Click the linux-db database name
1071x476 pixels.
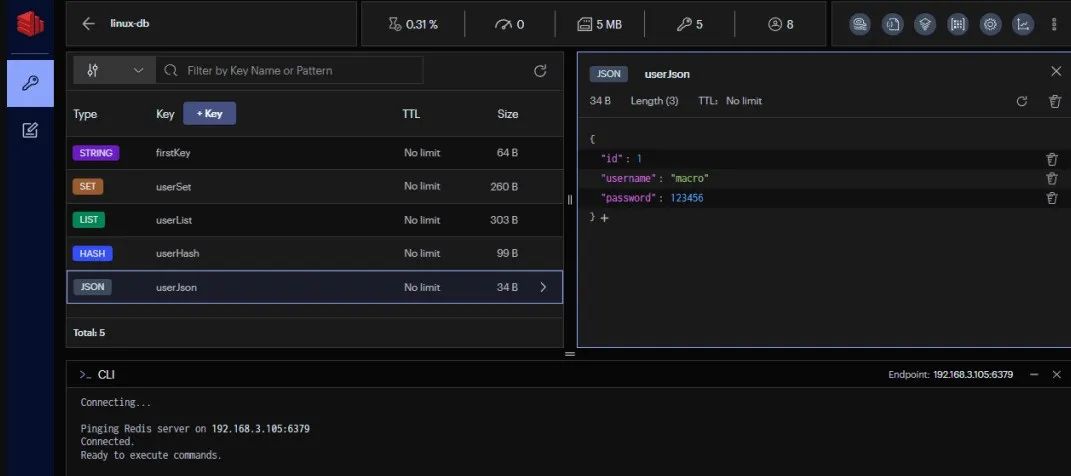pos(130,24)
